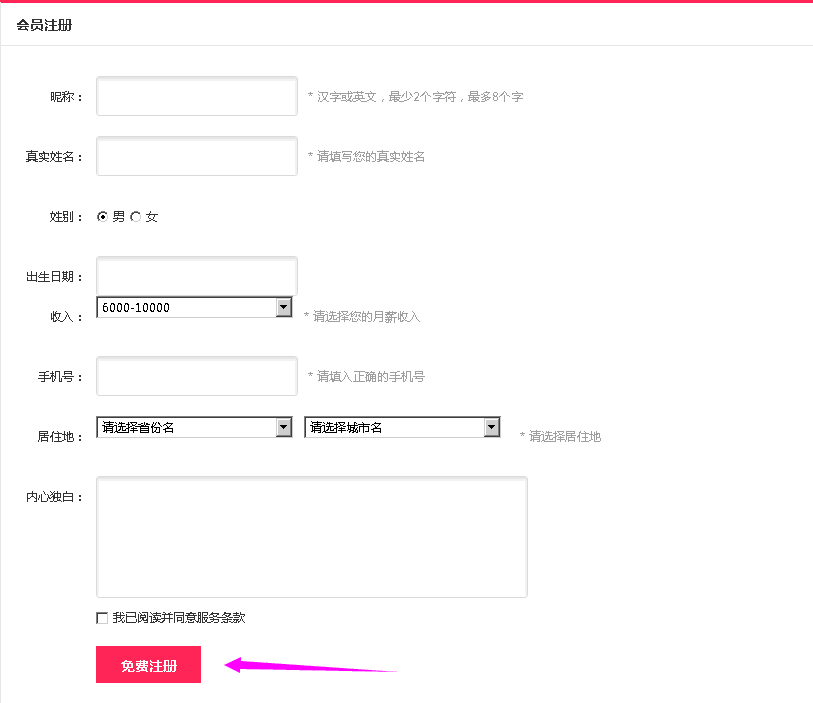This screenshot has width=813, height=703.
Task: Click the 真实姓名 real name input field
Action: 197,156
